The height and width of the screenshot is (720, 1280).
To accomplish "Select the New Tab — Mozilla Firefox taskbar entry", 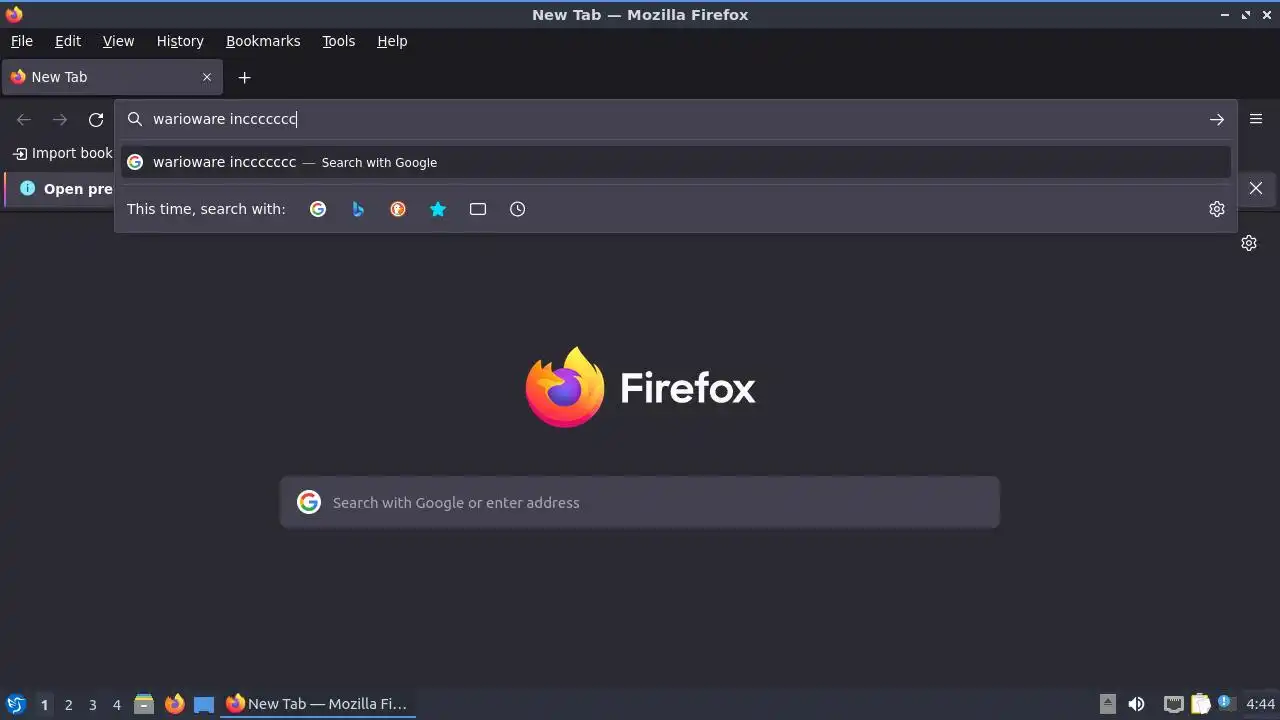I will (x=318, y=704).
